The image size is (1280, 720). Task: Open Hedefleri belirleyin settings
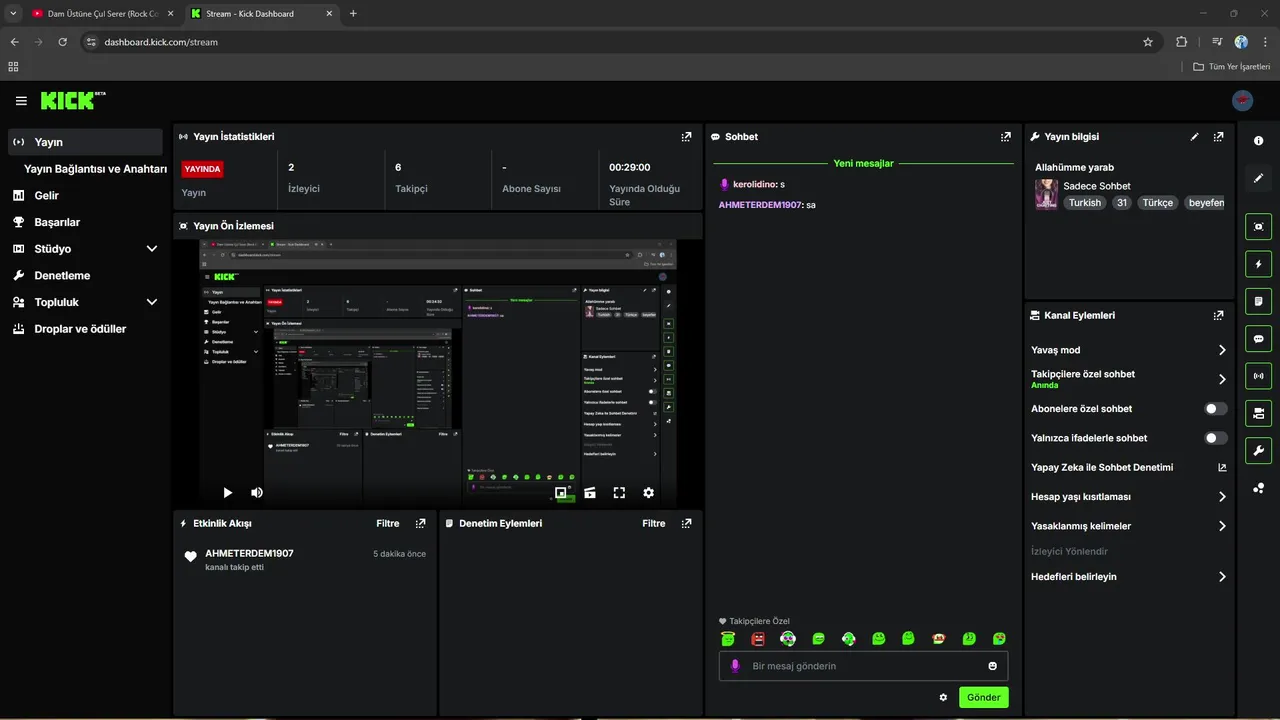click(1128, 577)
